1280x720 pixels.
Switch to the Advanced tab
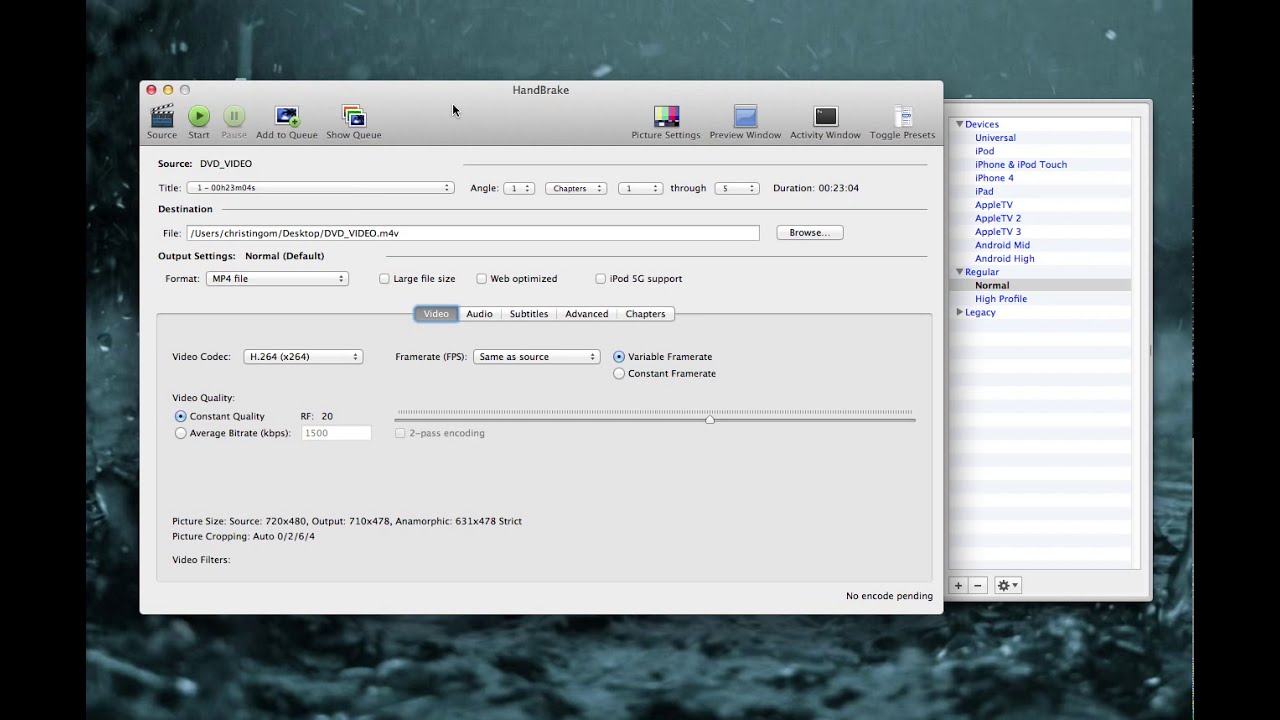(x=587, y=314)
